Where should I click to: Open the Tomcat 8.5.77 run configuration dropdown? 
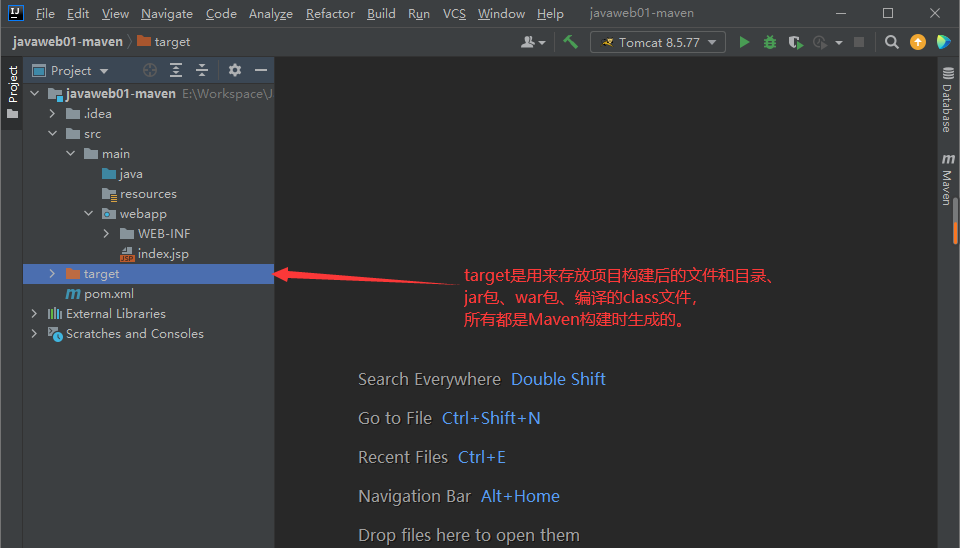tap(658, 42)
